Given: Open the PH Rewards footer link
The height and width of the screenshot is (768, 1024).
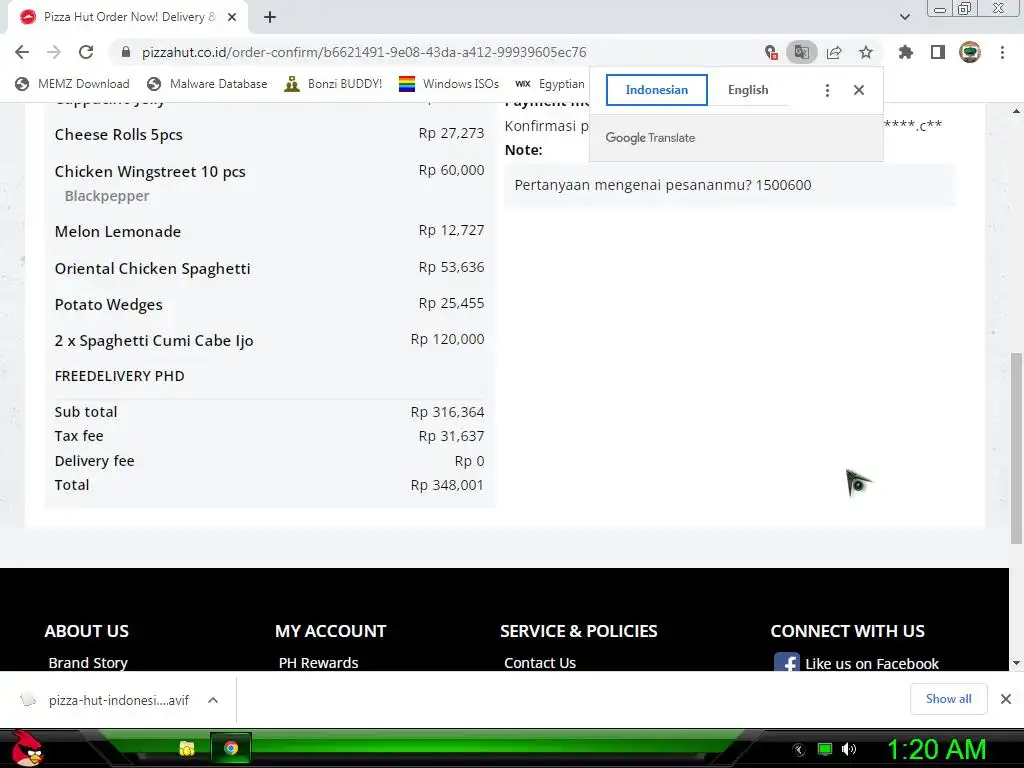Looking at the screenshot, I should coord(319,663).
